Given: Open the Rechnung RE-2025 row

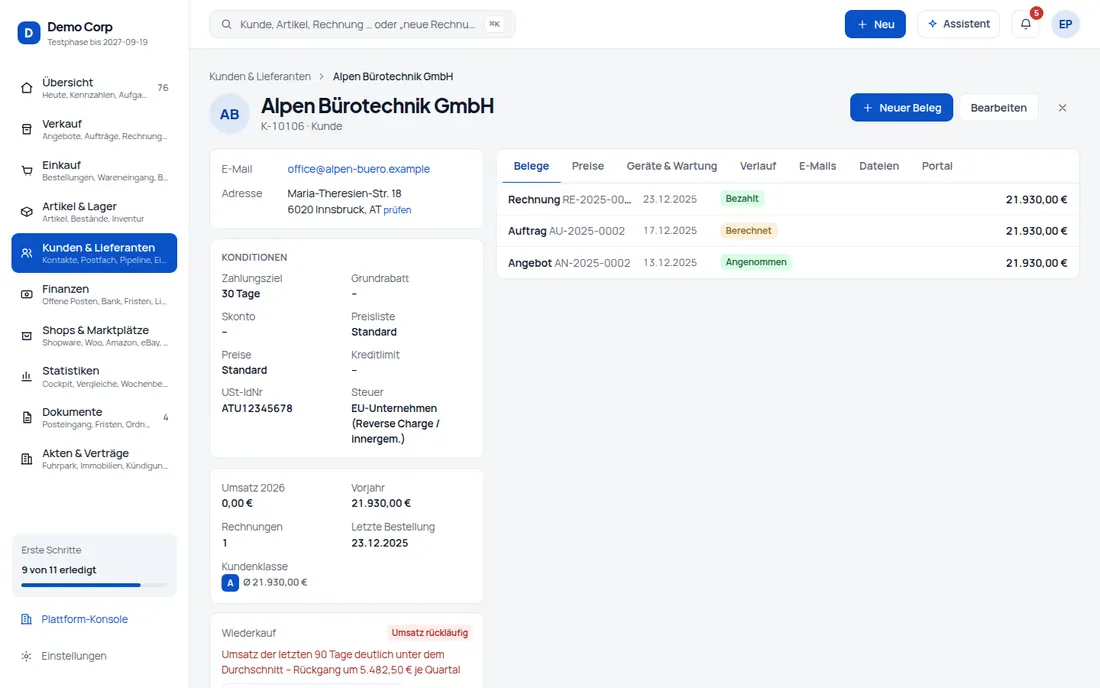Looking at the screenshot, I should click(787, 199).
